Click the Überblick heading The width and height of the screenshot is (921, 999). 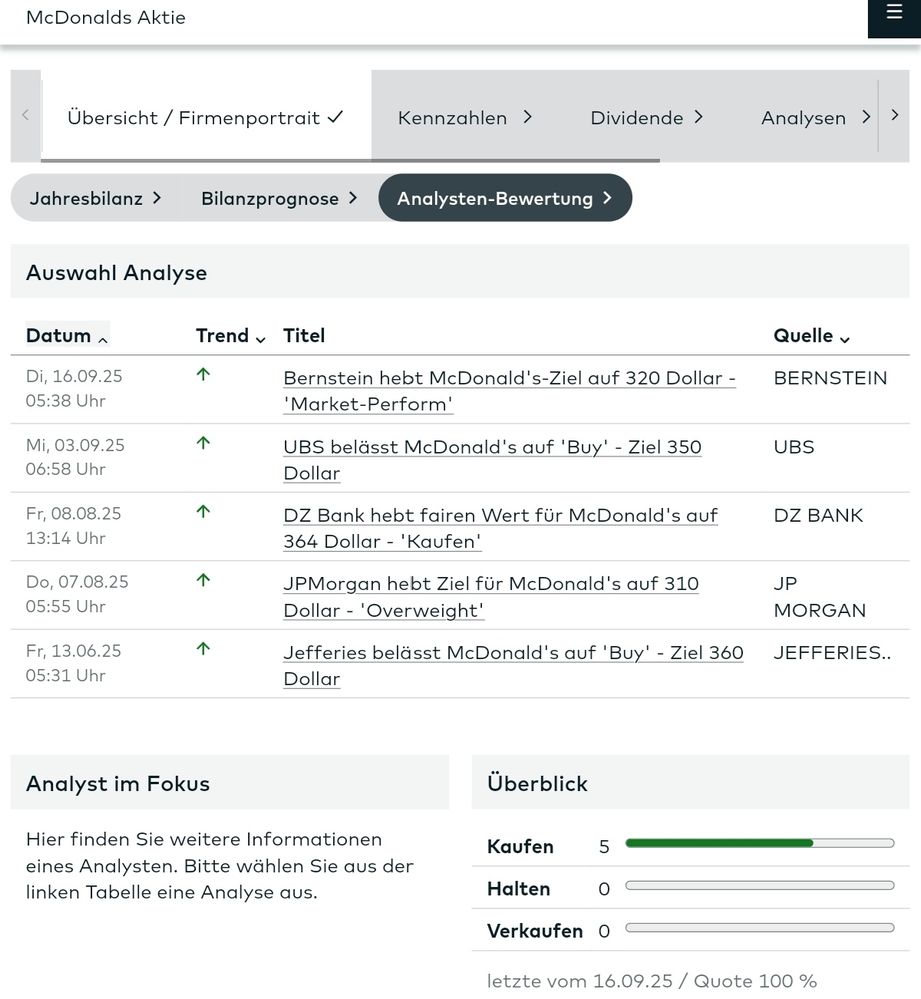coord(537,783)
